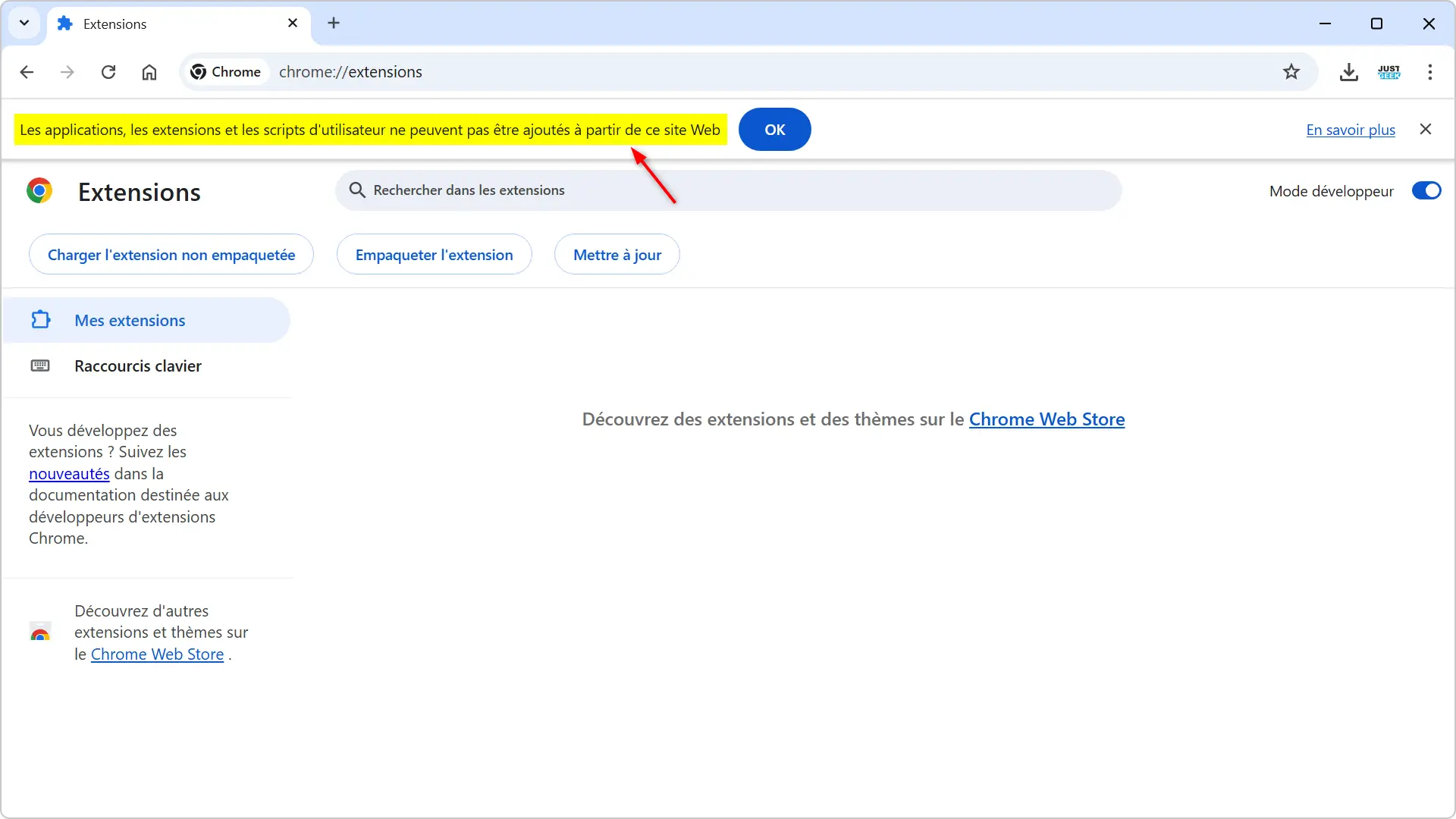Open the En savoir plus link
Image resolution: width=1456 pixels, height=819 pixels.
pyautogui.click(x=1351, y=130)
